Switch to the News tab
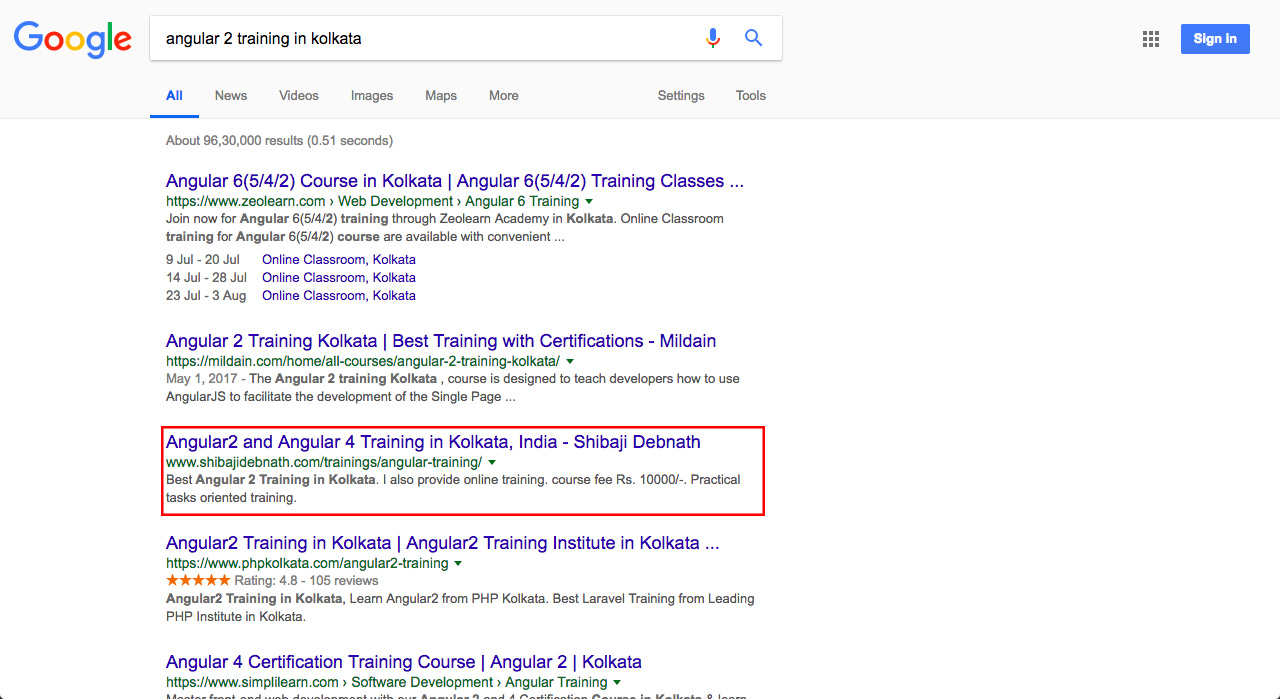Screen dimensions: 1280x699 click(230, 96)
